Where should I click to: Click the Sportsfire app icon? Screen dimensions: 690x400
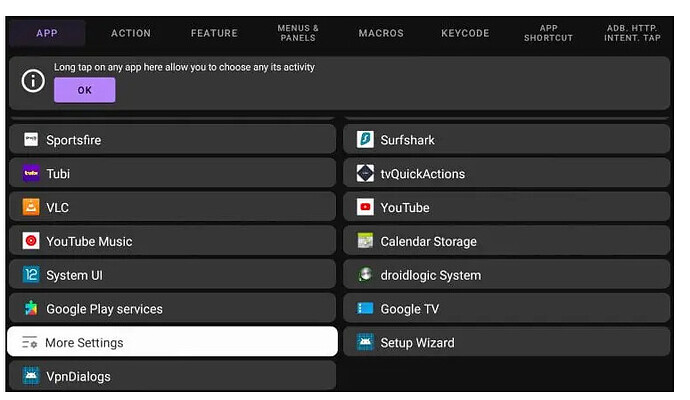[31, 140]
